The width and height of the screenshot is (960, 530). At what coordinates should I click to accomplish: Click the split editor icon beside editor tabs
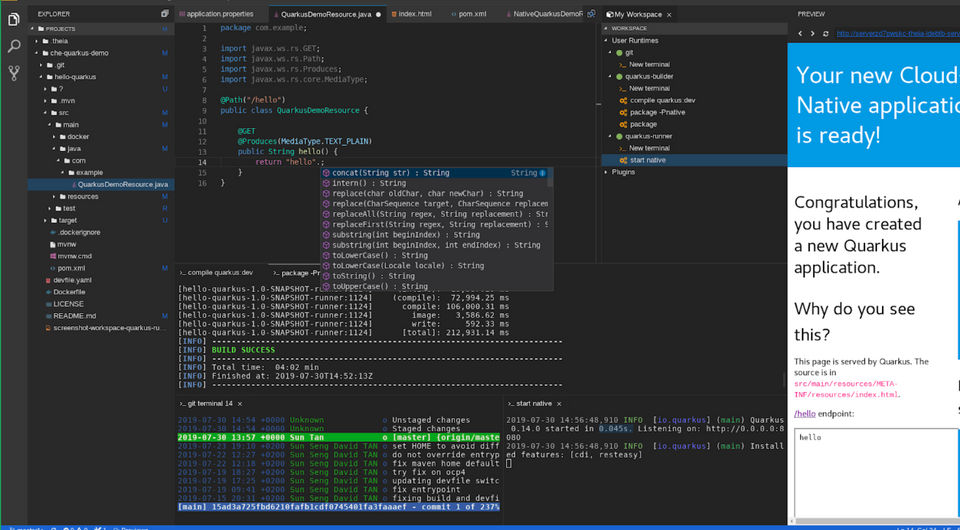coord(591,13)
